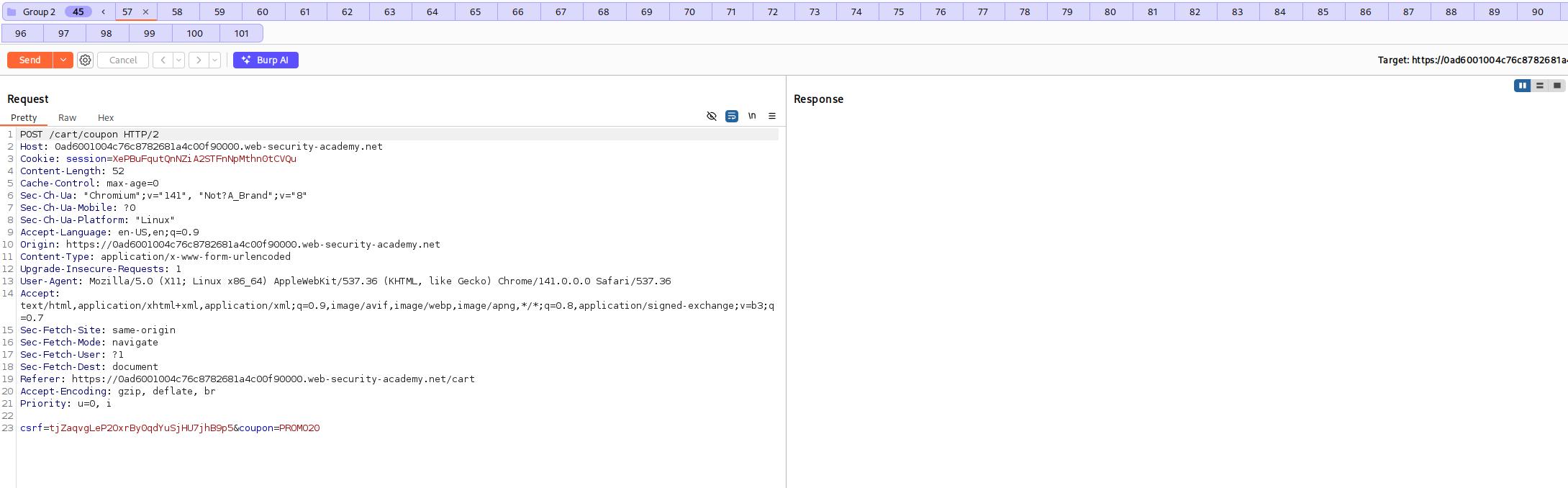Click the Target URL text

click(1472, 60)
